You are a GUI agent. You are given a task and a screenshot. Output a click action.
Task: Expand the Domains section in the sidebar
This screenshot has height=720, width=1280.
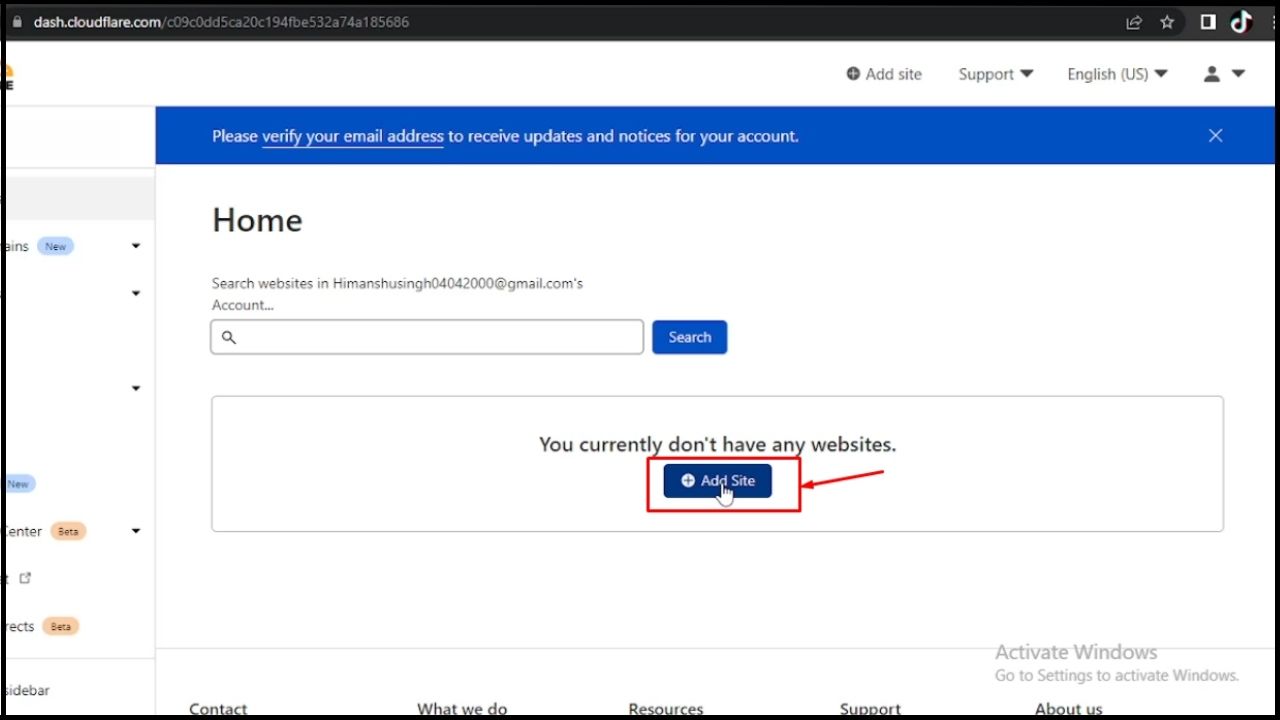point(135,246)
